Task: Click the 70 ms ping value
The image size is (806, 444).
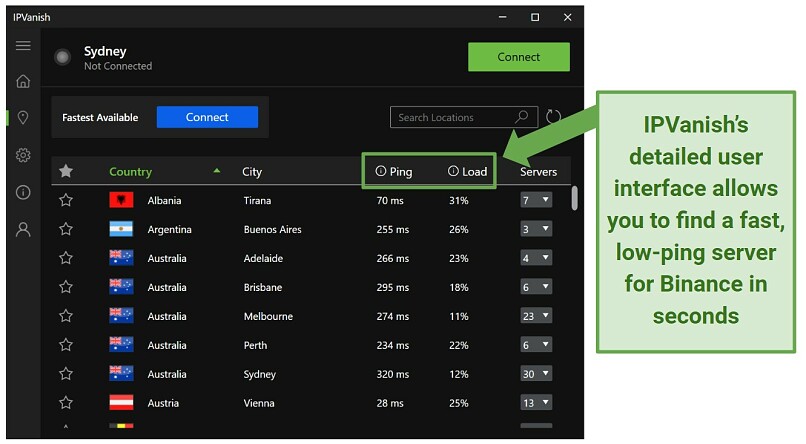Action: [390, 200]
